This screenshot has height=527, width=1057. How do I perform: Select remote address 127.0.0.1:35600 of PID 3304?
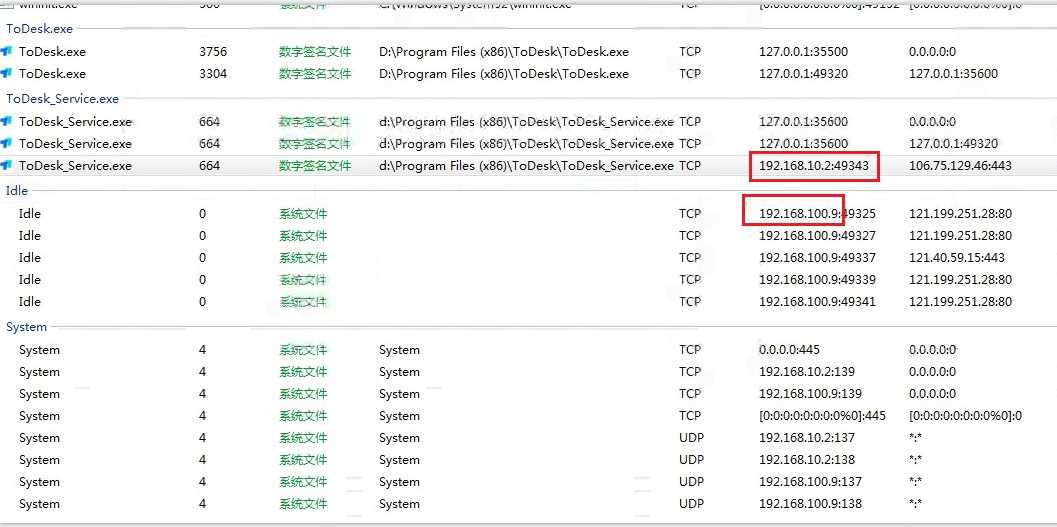point(953,73)
